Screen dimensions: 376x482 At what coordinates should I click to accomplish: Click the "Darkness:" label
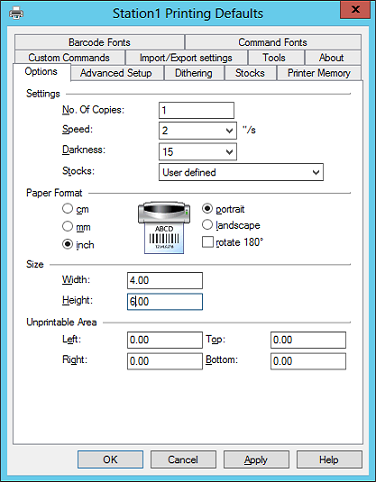coord(84,150)
